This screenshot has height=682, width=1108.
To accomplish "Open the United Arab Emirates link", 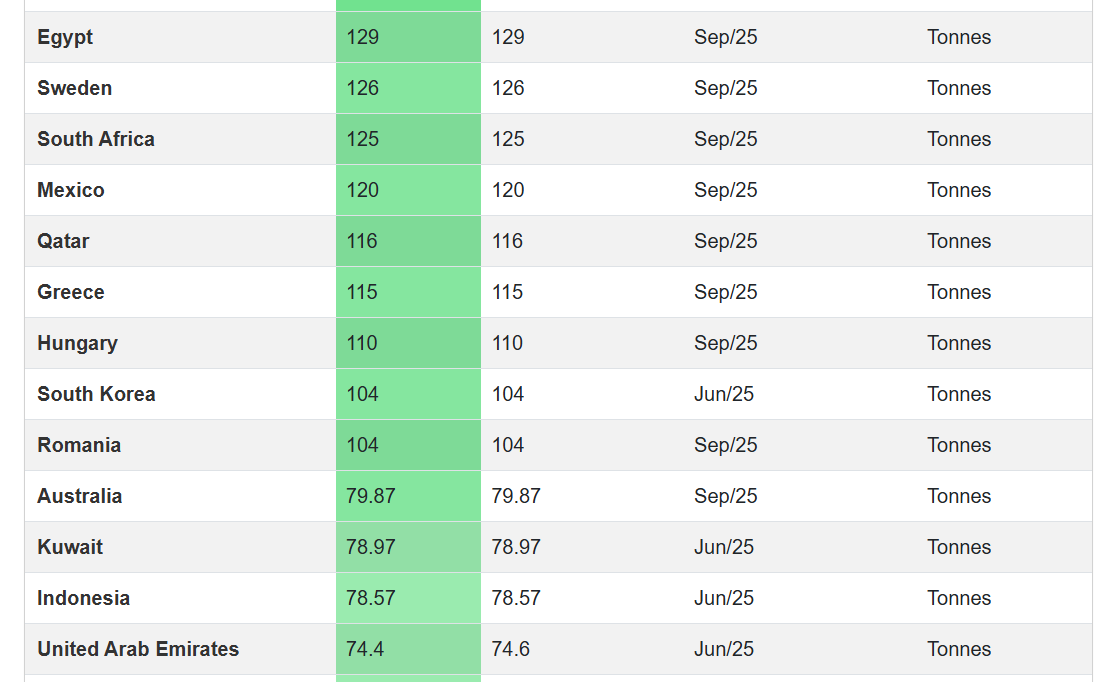I will click(138, 649).
